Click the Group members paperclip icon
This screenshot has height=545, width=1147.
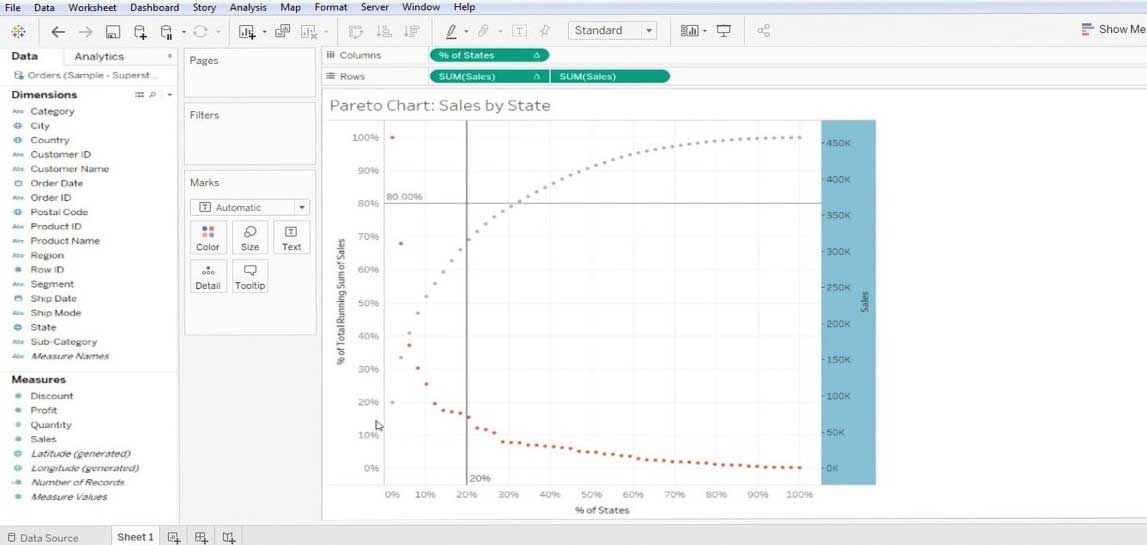(x=484, y=31)
